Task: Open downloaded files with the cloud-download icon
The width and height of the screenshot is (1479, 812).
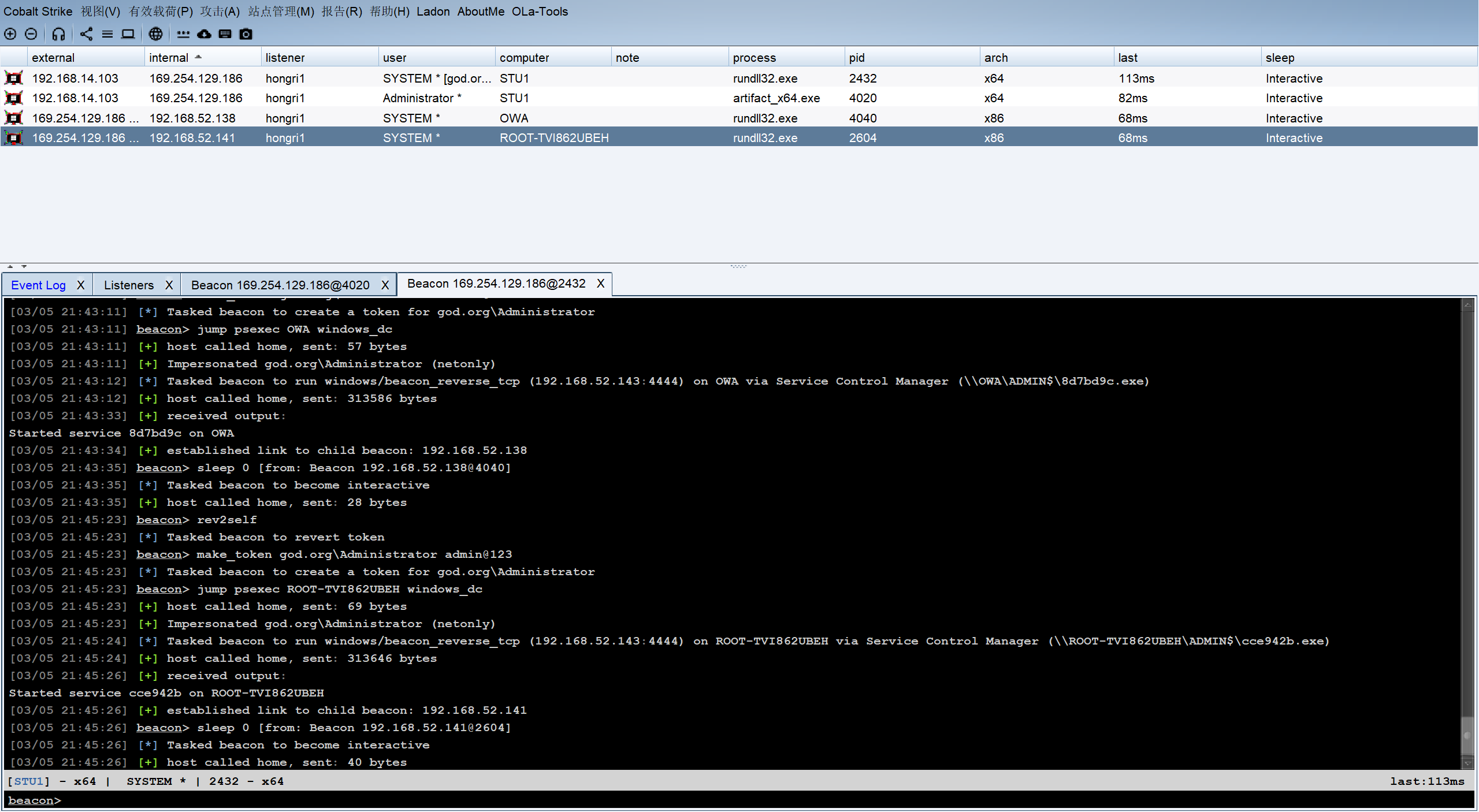Action: coord(204,34)
